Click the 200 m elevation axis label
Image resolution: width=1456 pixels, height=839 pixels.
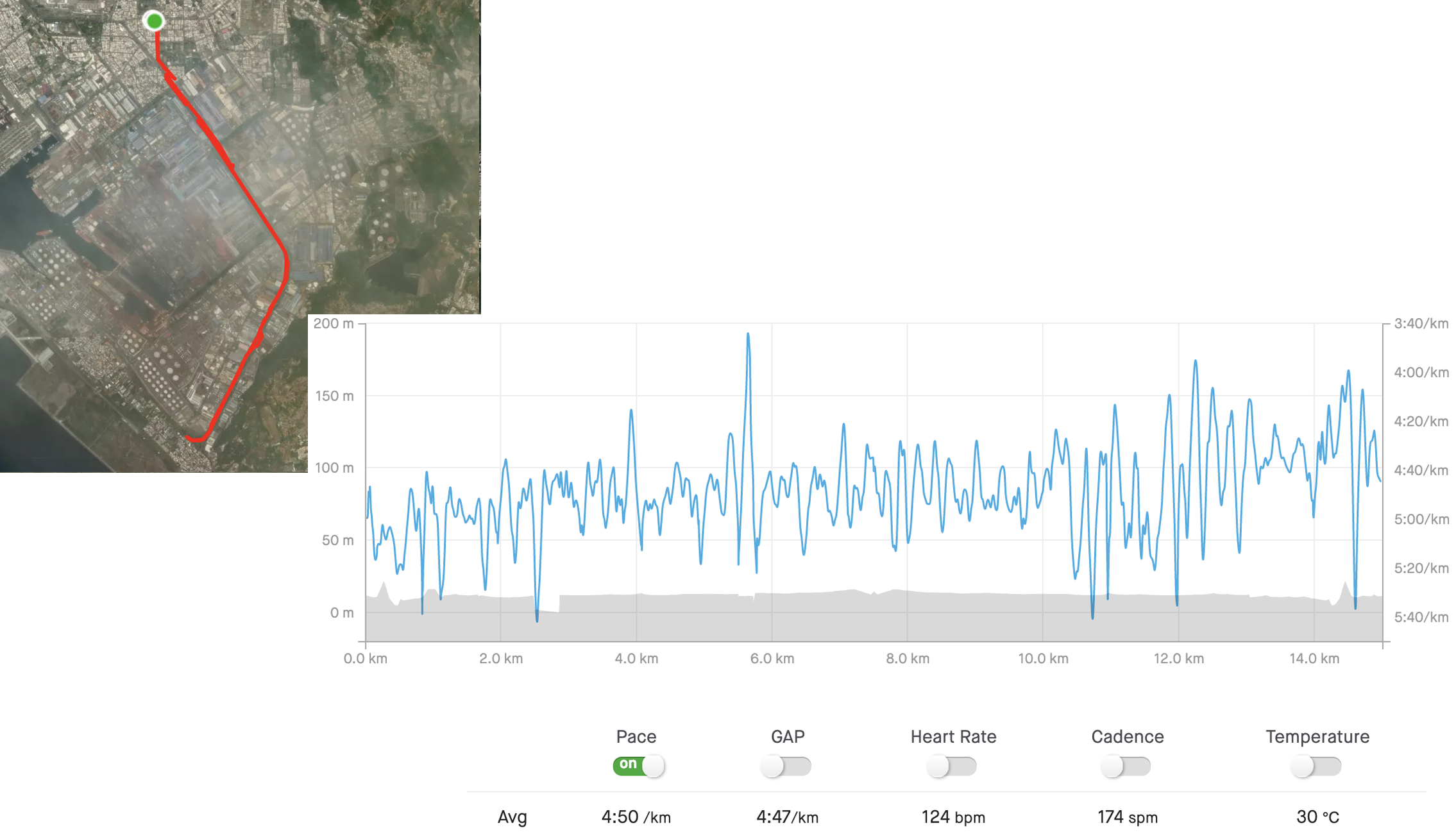tap(333, 324)
